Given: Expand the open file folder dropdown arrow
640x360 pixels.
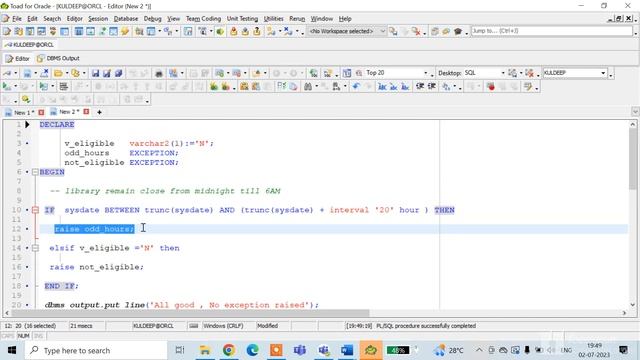Looking at the screenshot, I should (x=67, y=73).
